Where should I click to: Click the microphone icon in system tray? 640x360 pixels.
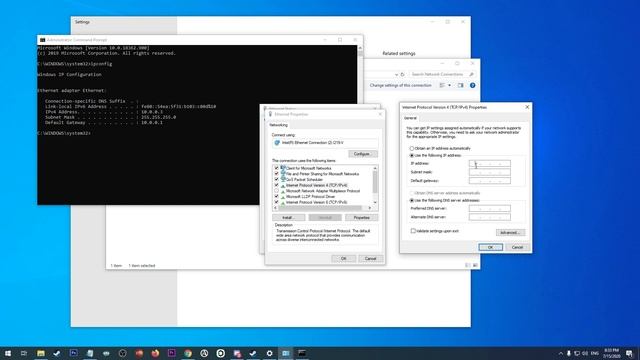click(569, 353)
